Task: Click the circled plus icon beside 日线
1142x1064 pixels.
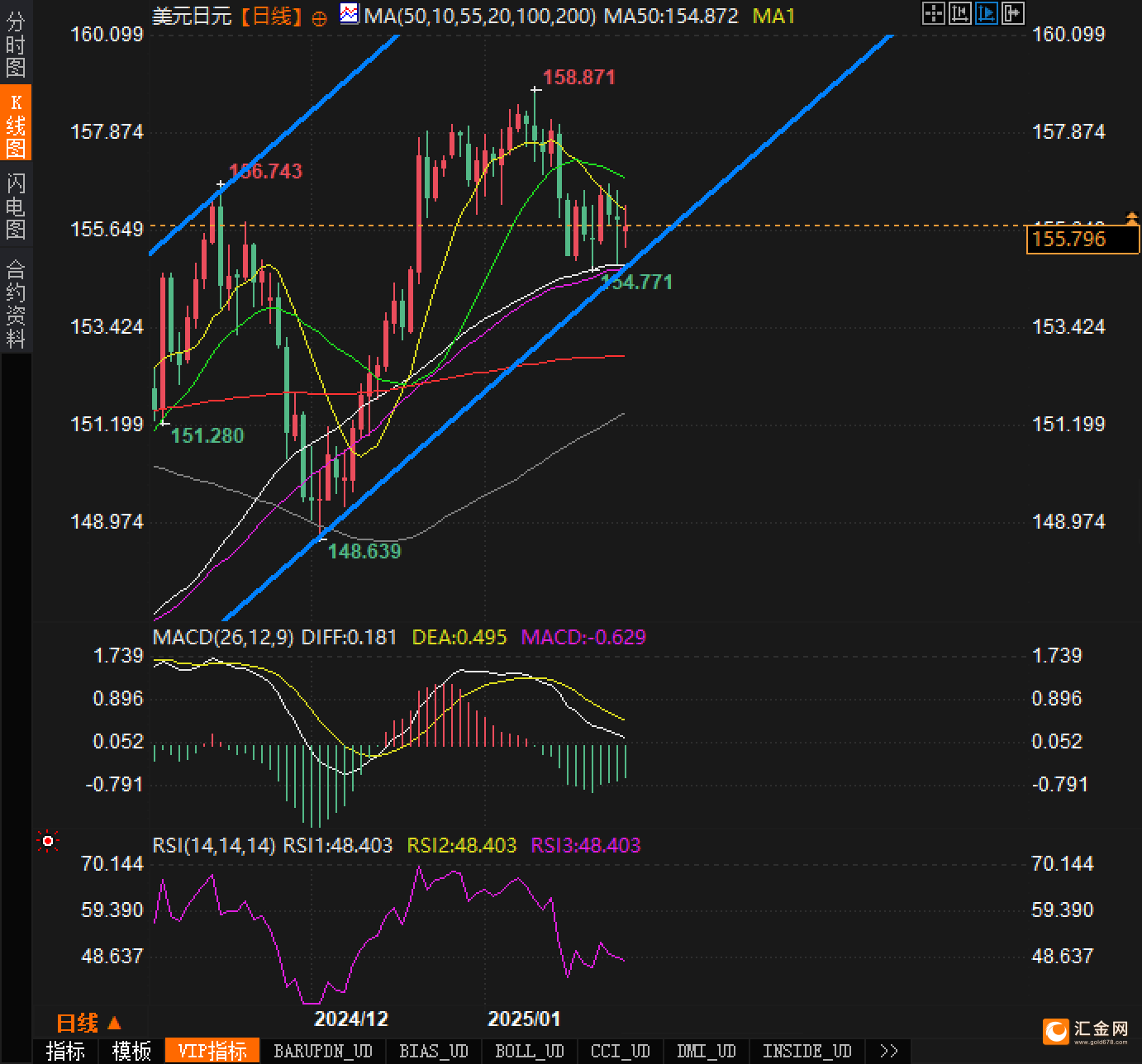Action: pos(321,17)
